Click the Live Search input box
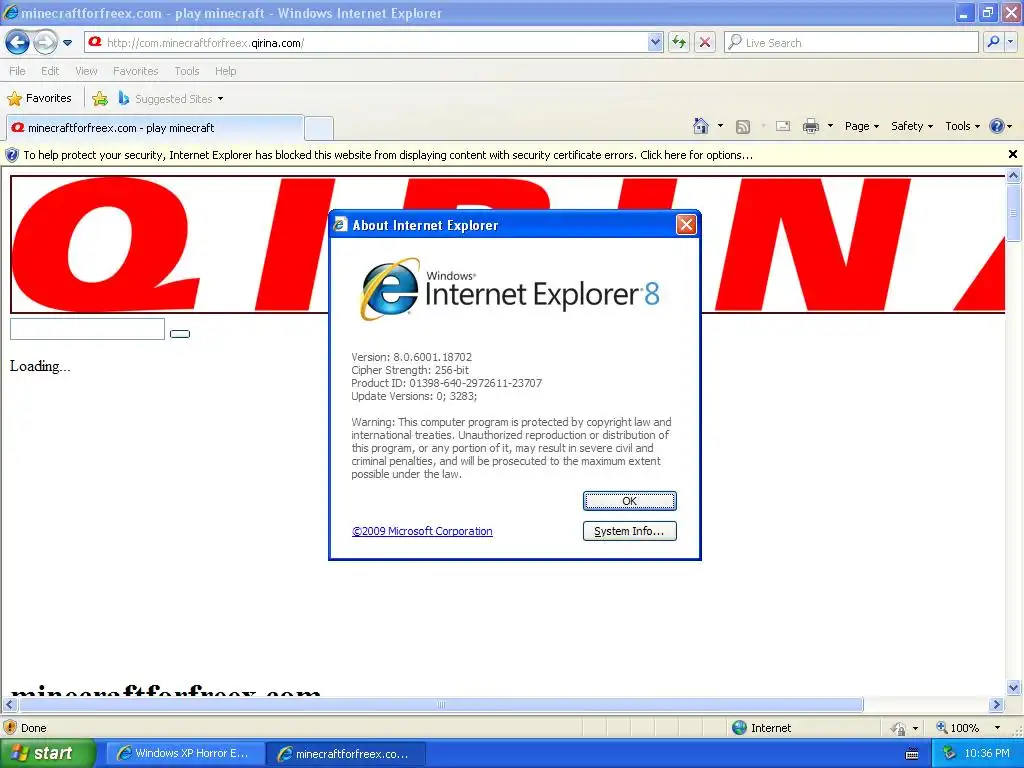This screenshot has height=768, width=1024. [x=851, y=43]
